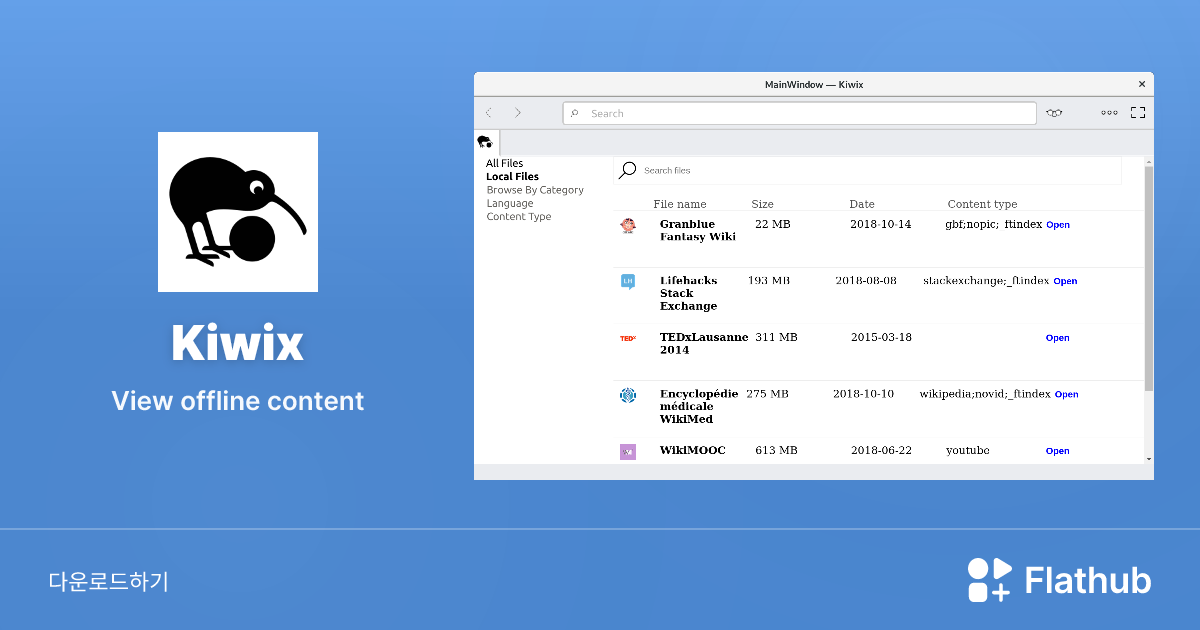Open the Encyclopédie médicale WikiMed file
Viewport: 1200px width, 630px height.
tap(1066, 394)
